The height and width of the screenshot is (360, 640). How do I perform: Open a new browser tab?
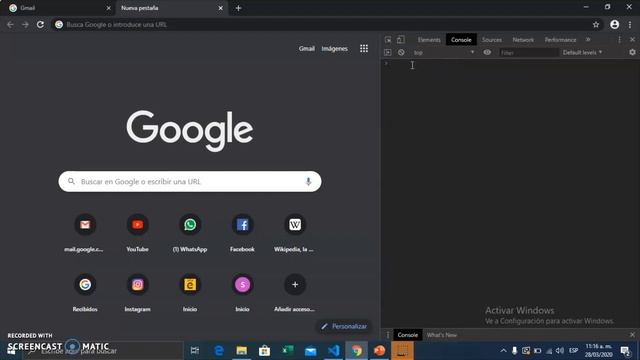point(238,8)
